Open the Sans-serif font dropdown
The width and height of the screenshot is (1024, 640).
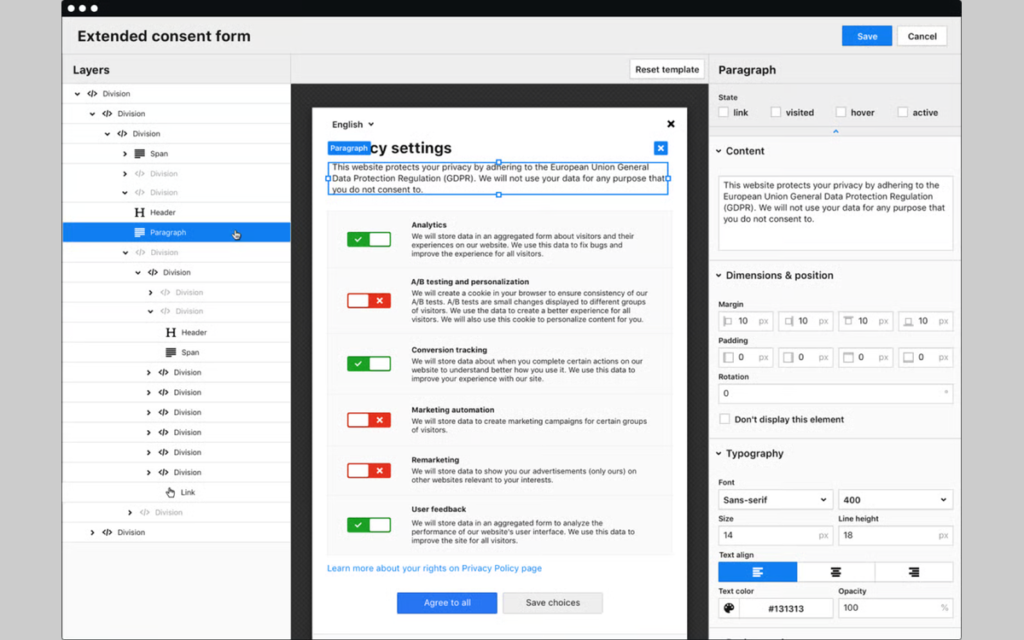click(775, 500)
